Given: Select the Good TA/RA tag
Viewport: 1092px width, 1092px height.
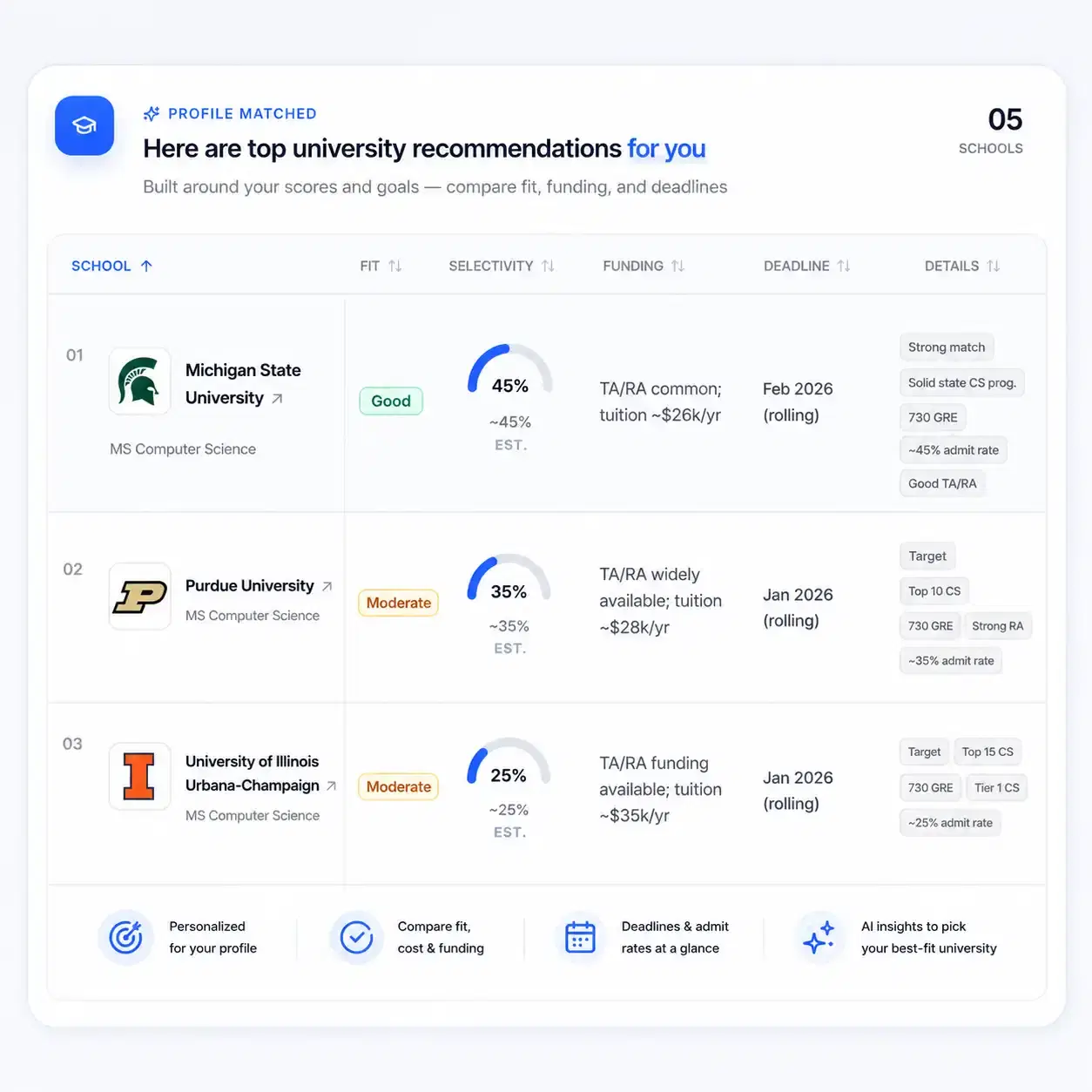Looking at the screenshot, I should 942,483.
